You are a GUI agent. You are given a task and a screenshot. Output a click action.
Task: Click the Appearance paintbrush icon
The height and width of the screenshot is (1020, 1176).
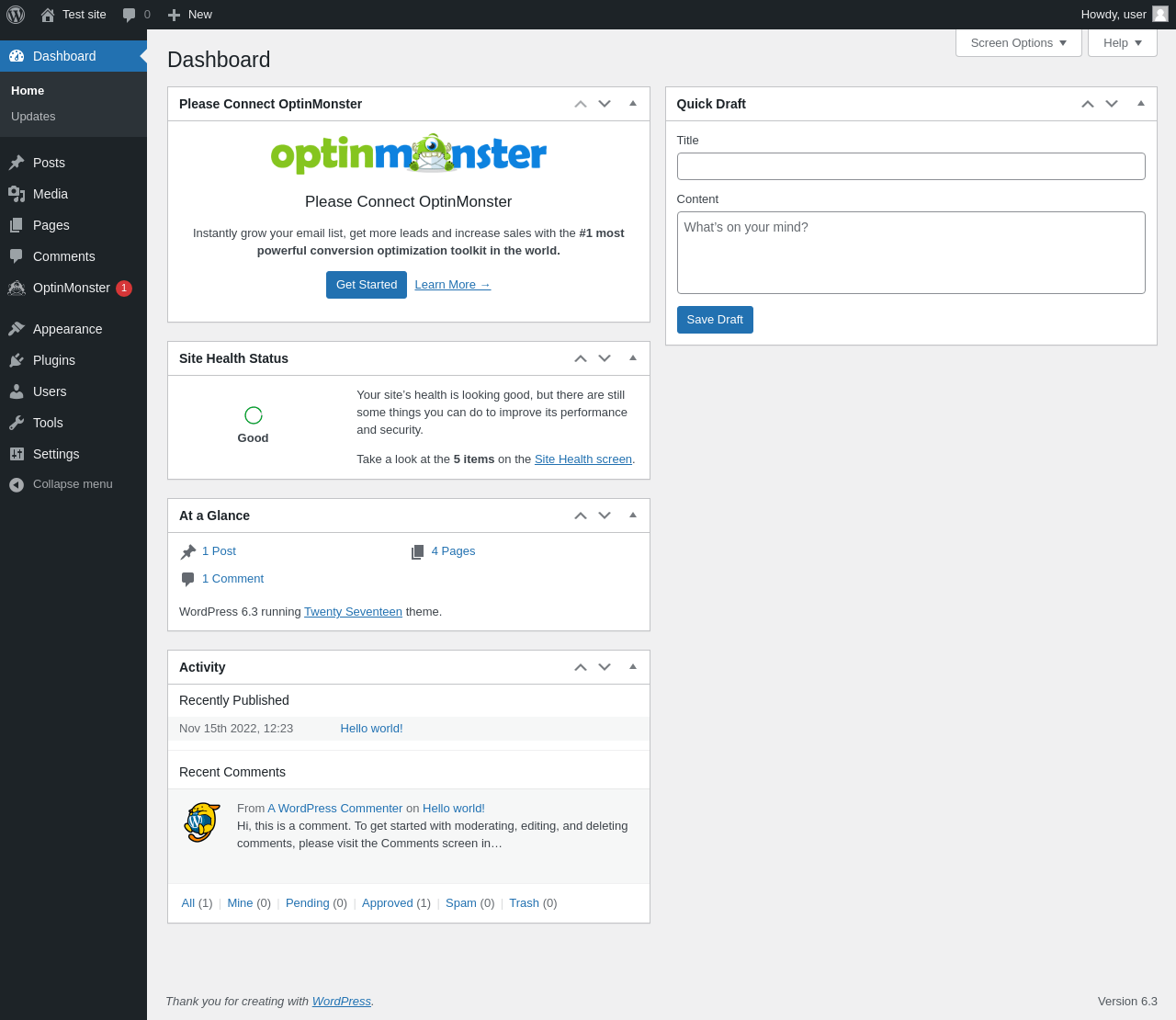pyautogui.click(x=17, y=329)
